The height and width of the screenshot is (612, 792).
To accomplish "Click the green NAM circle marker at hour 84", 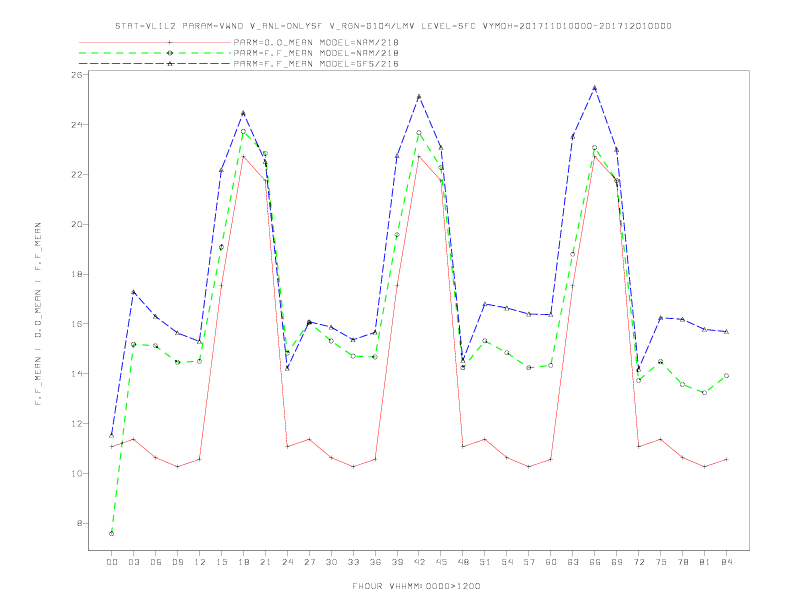I will pos(726,376).
